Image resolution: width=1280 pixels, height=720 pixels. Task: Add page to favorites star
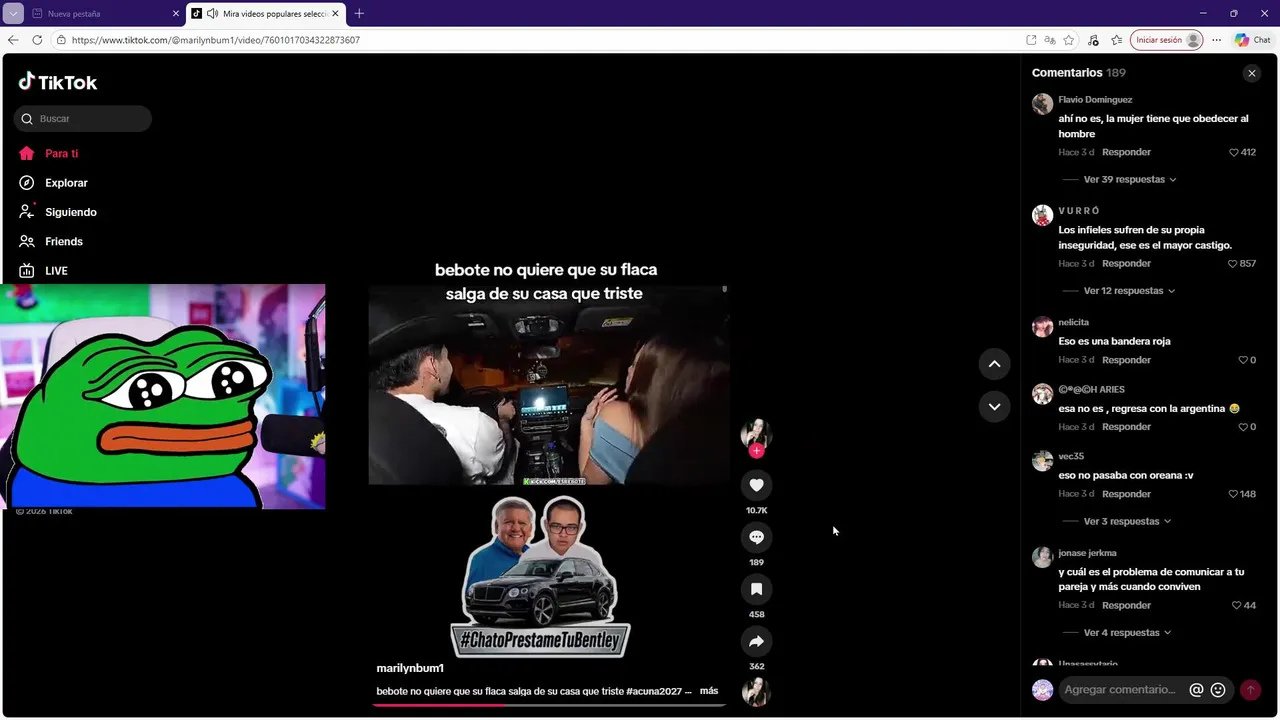click(x=1069, y=40)
